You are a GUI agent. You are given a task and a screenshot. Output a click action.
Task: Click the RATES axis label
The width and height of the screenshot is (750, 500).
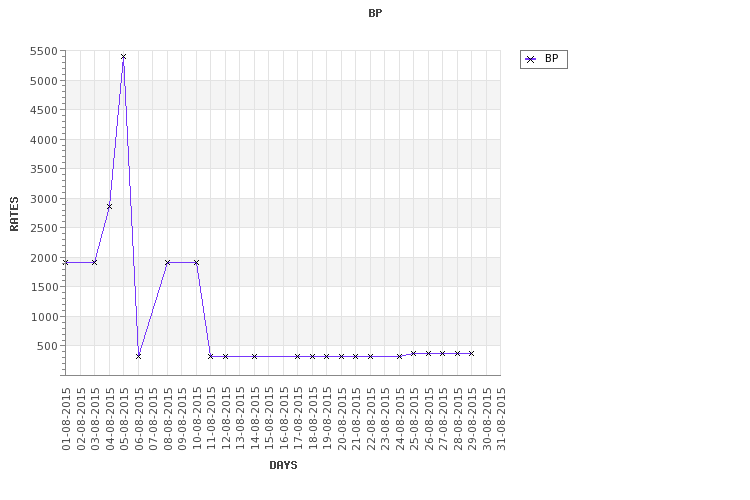14,214
